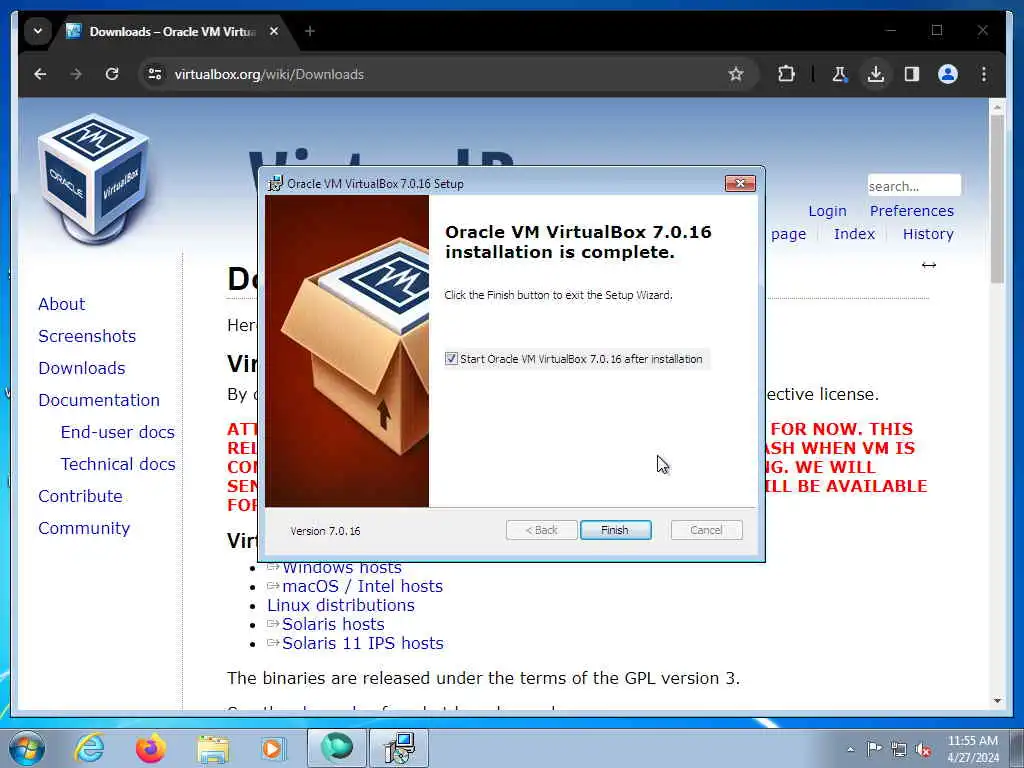Open the Preferences link
This screenshot has width=1024, height=768.
[x=912, y=211]
